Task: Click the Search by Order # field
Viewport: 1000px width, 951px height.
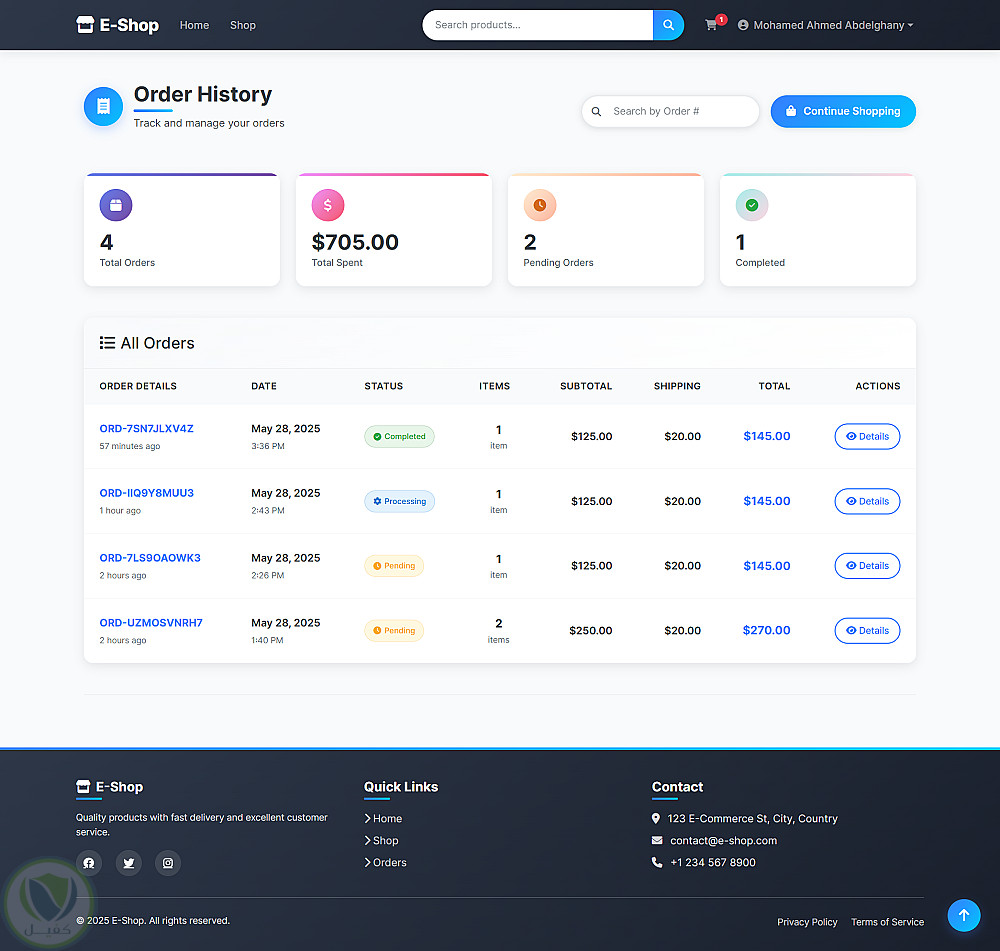Action: pyautogui.click(x=670, y=112)
